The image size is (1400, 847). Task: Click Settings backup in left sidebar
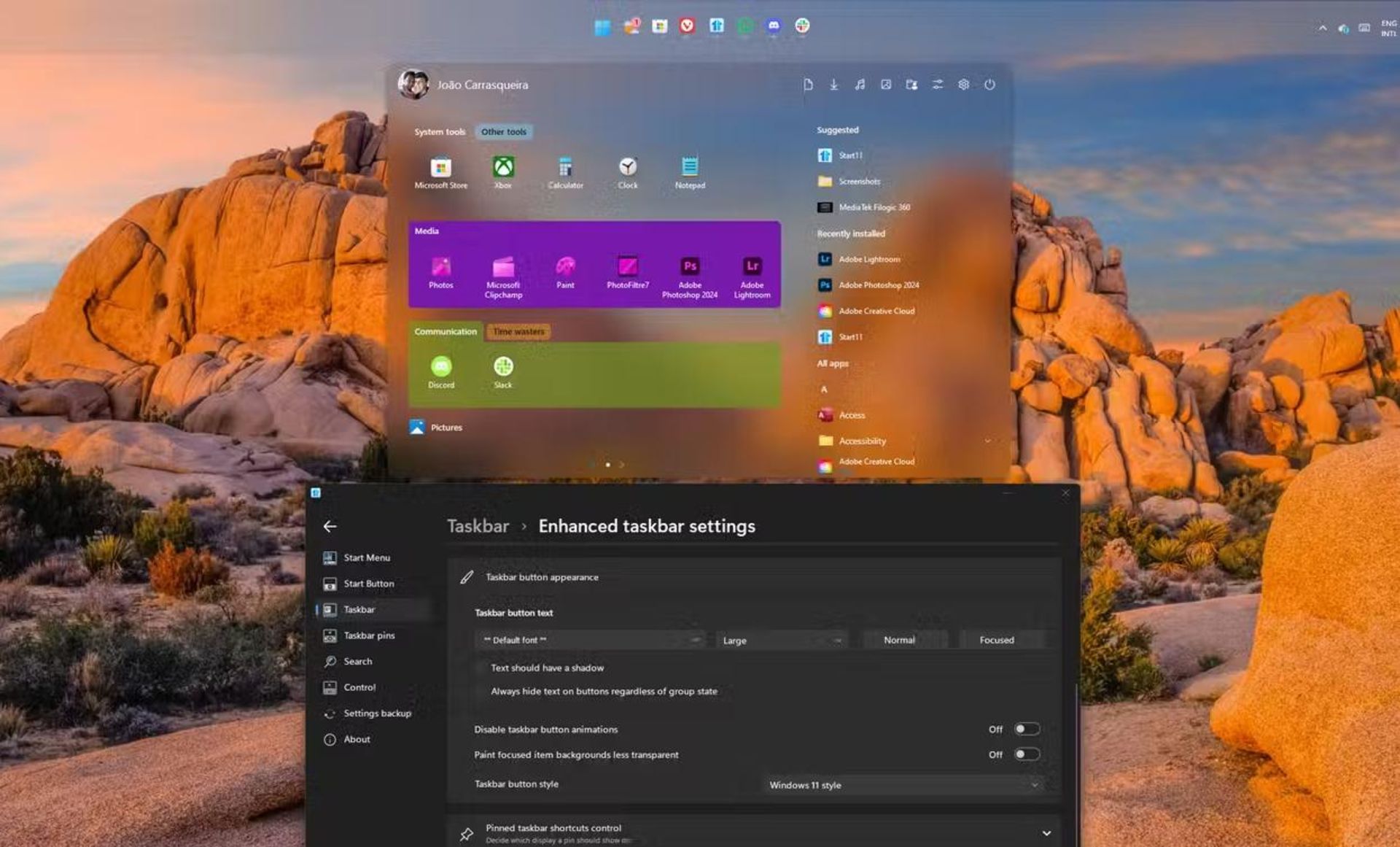(377, 713)
